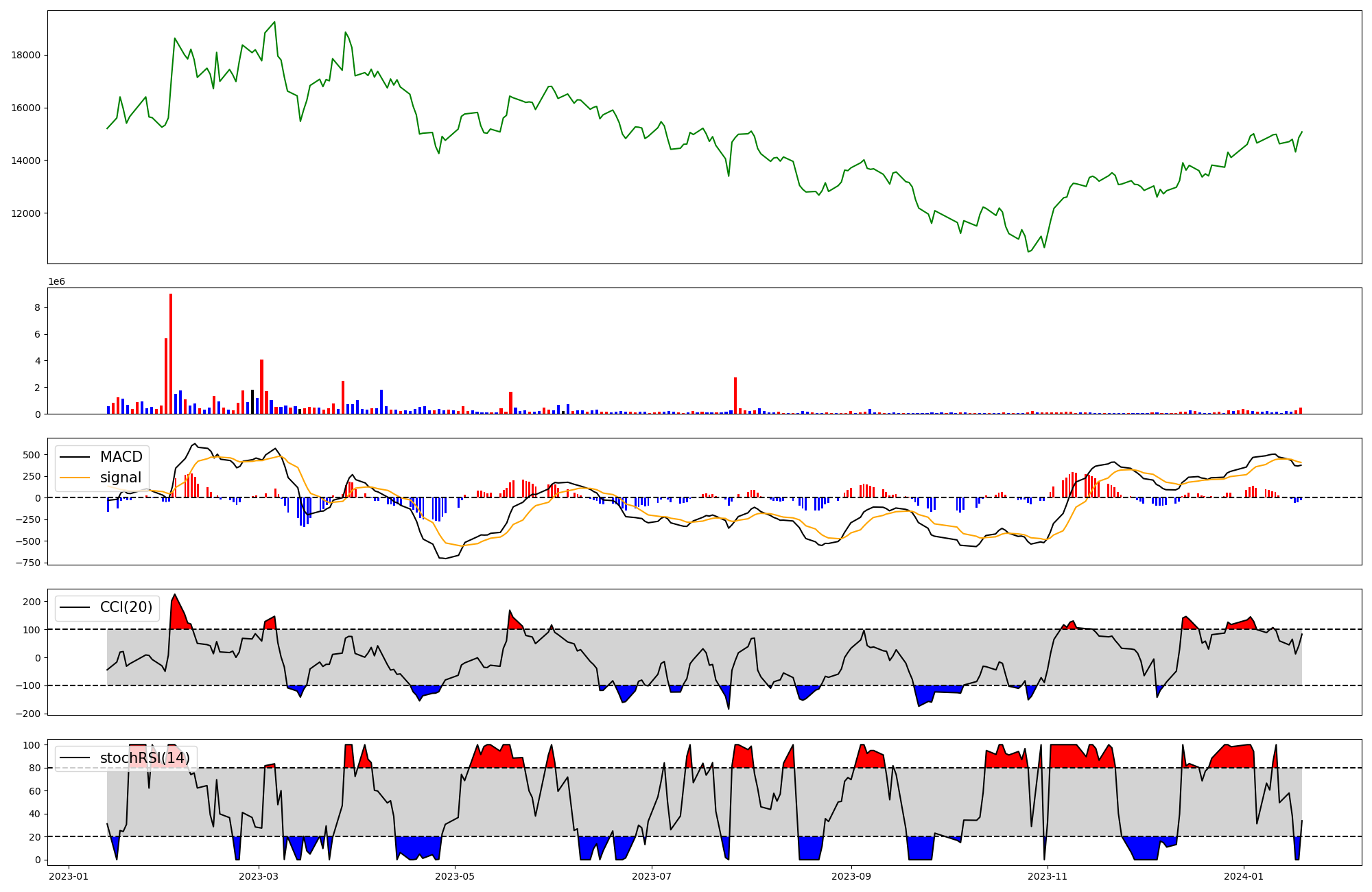1372x892 pixels.
Task: Click the stochRSI(14) legend label
Action: click(145, 758)
